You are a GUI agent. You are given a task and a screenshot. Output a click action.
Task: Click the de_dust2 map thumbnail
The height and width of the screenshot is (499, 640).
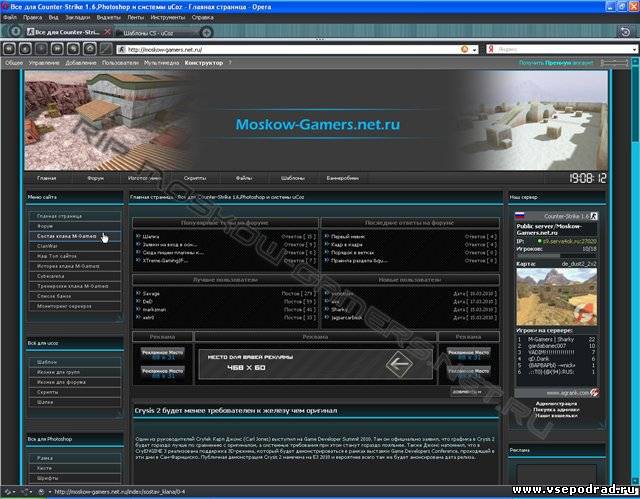tap(556, 297)
